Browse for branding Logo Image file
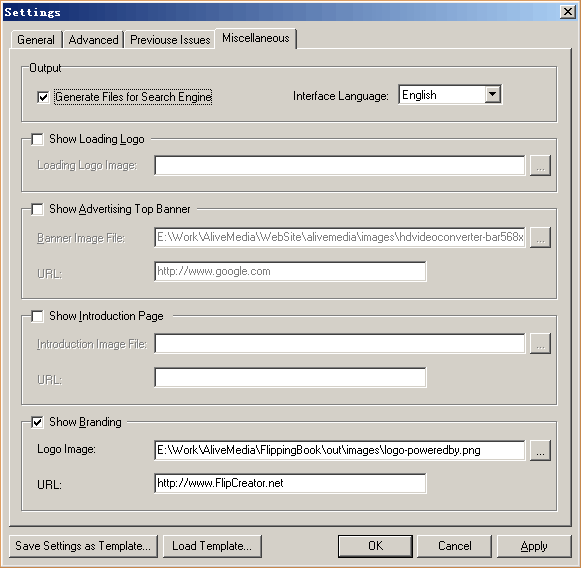This screenshot has height=568, width=581. pyautogui.click(x=540, y=451)
